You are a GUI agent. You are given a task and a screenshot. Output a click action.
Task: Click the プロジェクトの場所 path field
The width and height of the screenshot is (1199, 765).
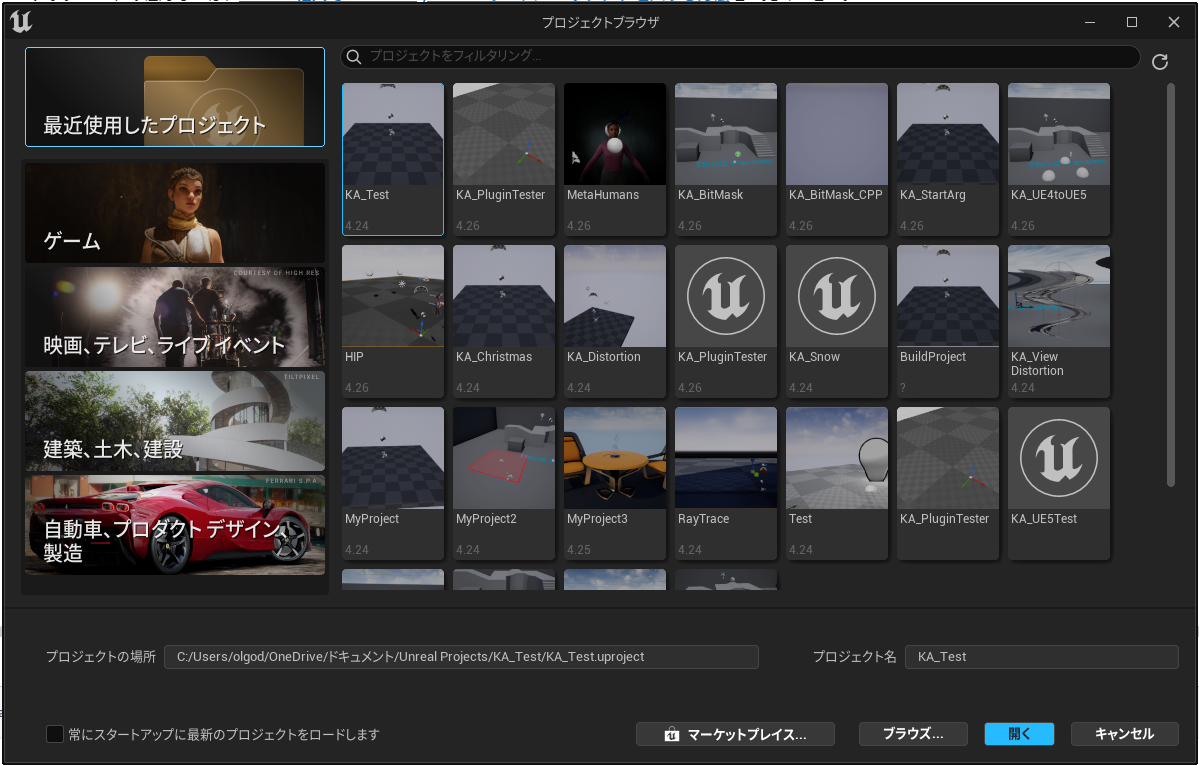(461, 656)
